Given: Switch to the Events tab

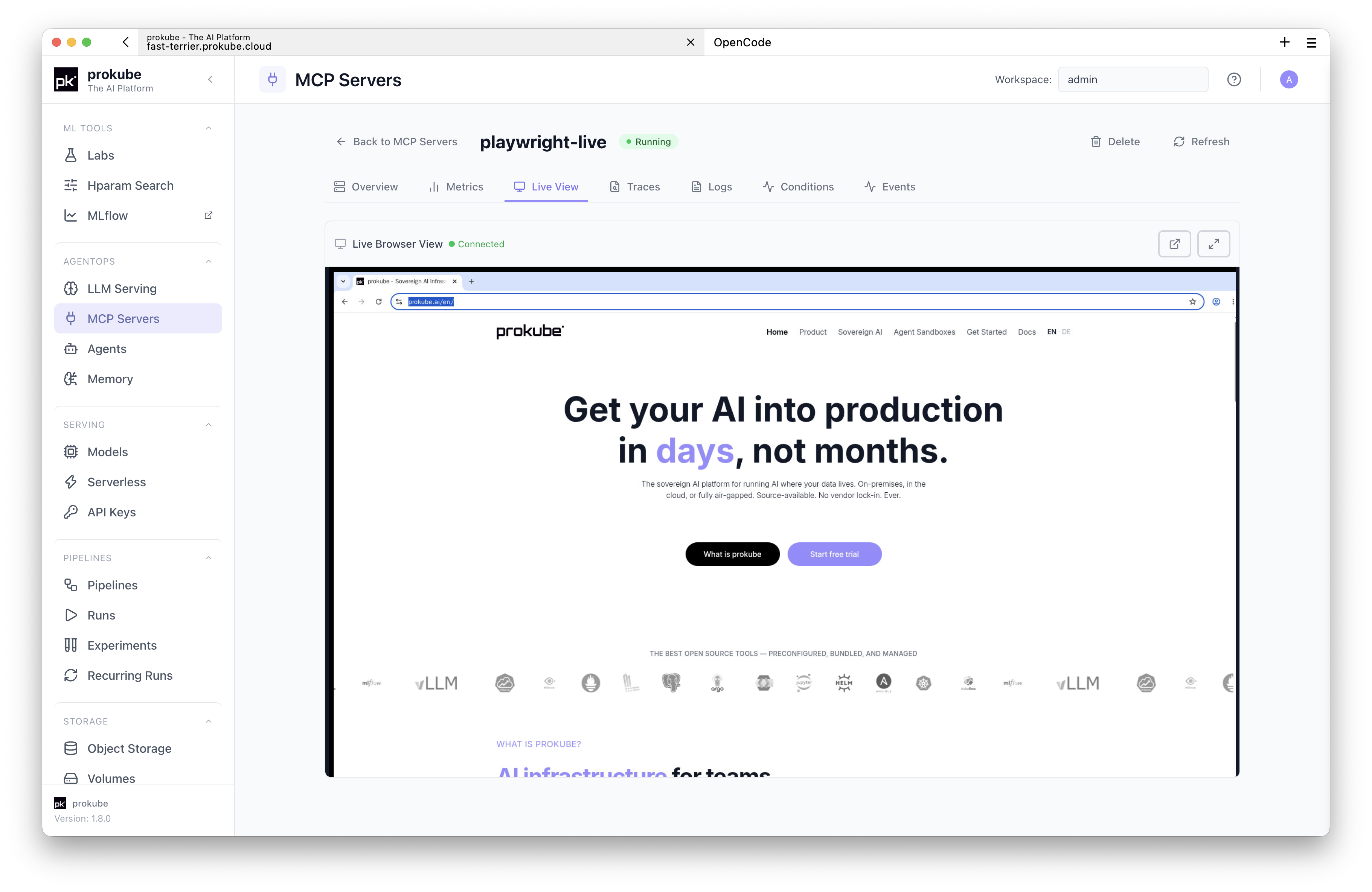Looking at the screenshot, I should [890, 187].
